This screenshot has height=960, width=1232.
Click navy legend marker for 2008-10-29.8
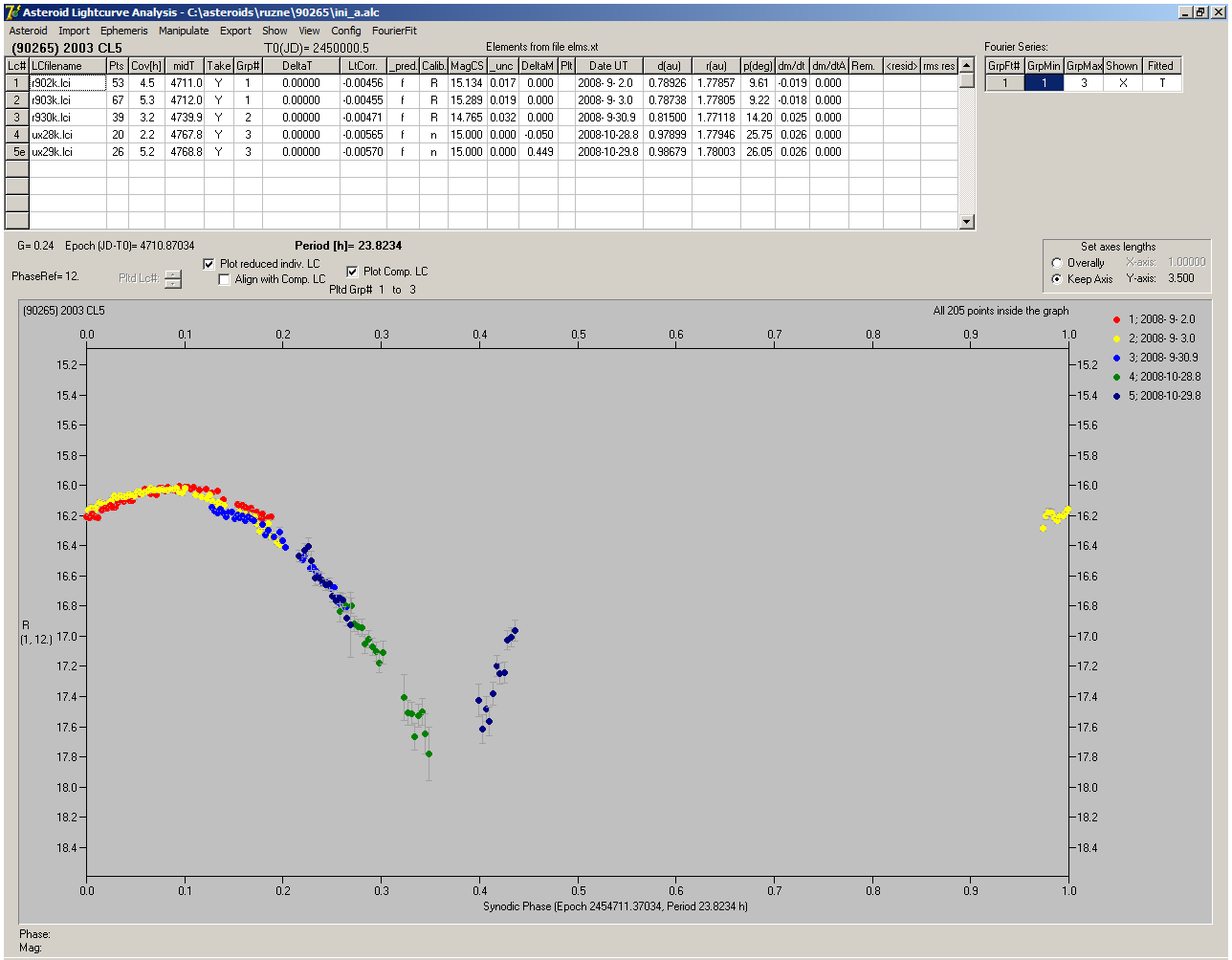(x=1117, y=395)
